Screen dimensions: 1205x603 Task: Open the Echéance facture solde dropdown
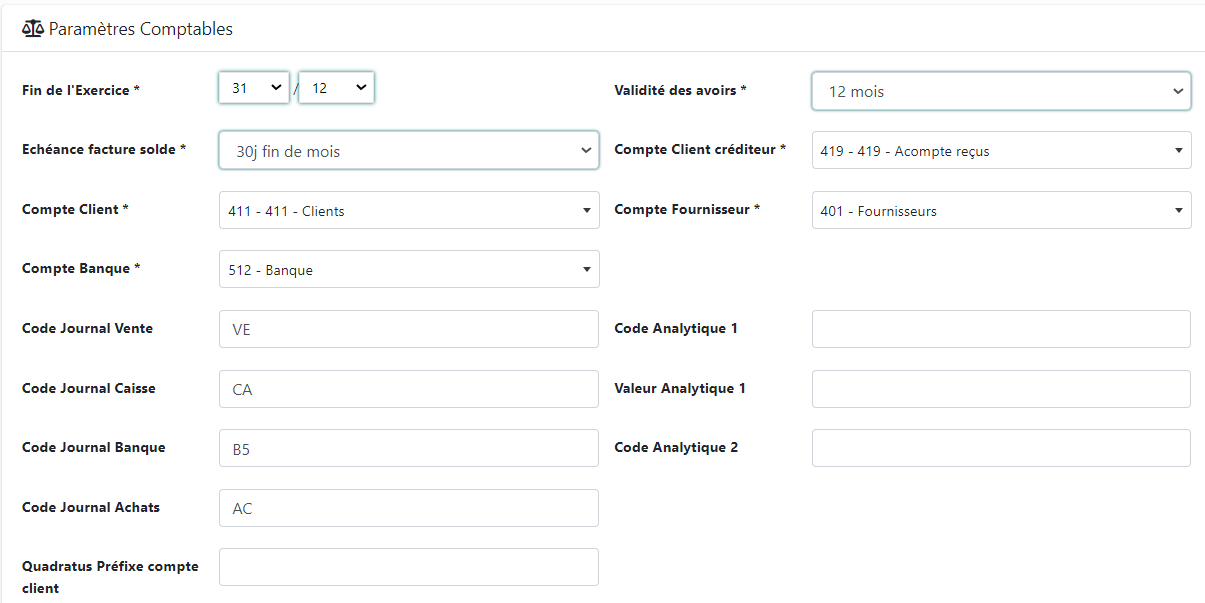[408, 151]
